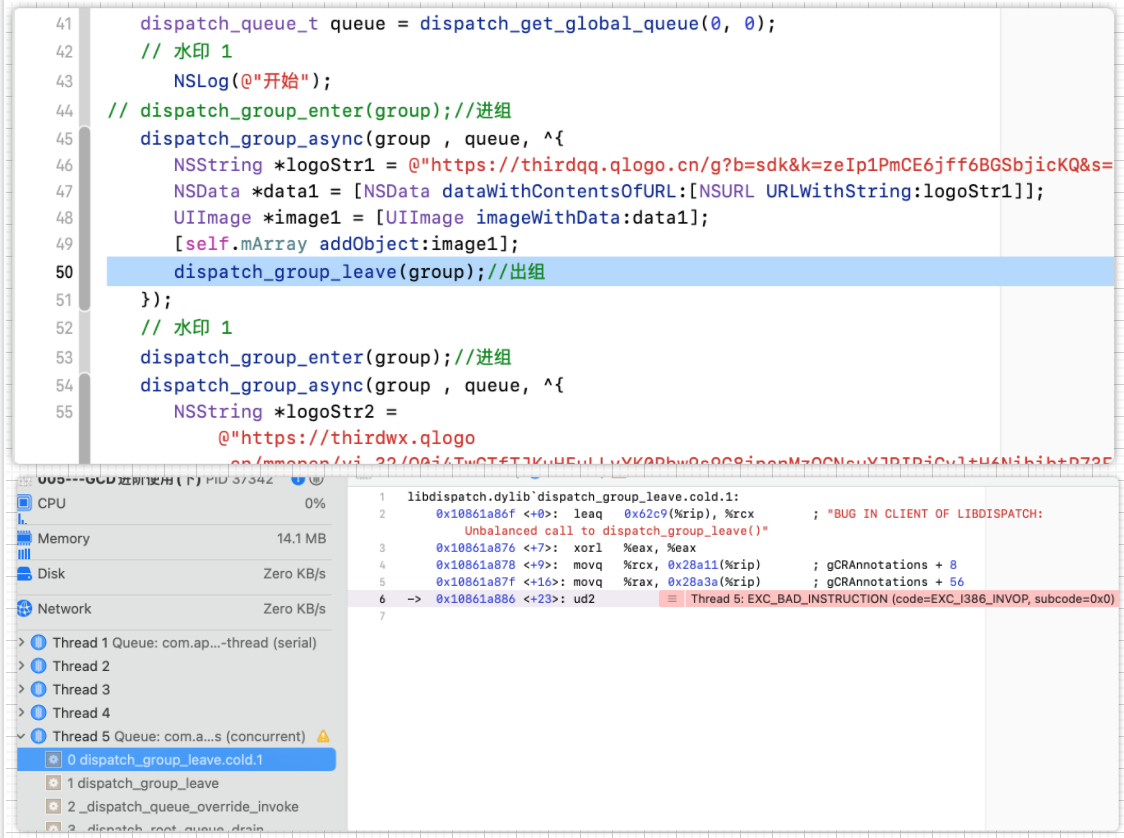Click the address 0x10861a86f in the disassembly

coord(475,514)
